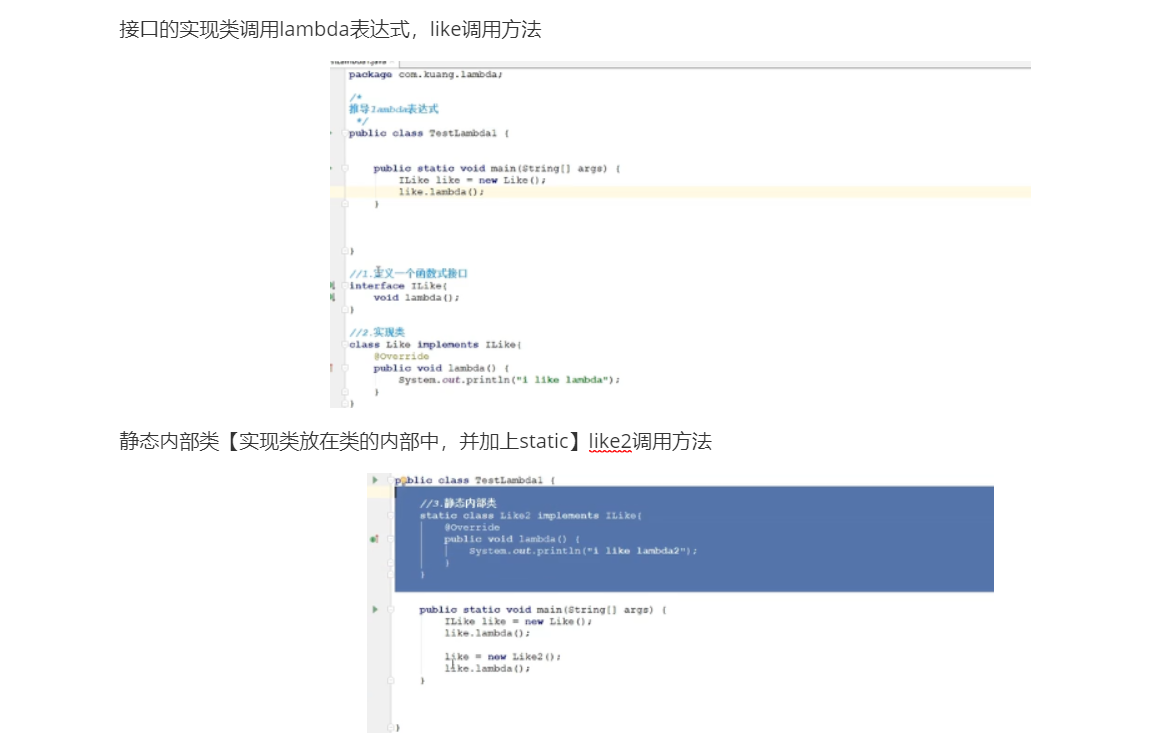Click the 'like = new Like2();' line
1167x752 pixels.
tap(502, 657)
